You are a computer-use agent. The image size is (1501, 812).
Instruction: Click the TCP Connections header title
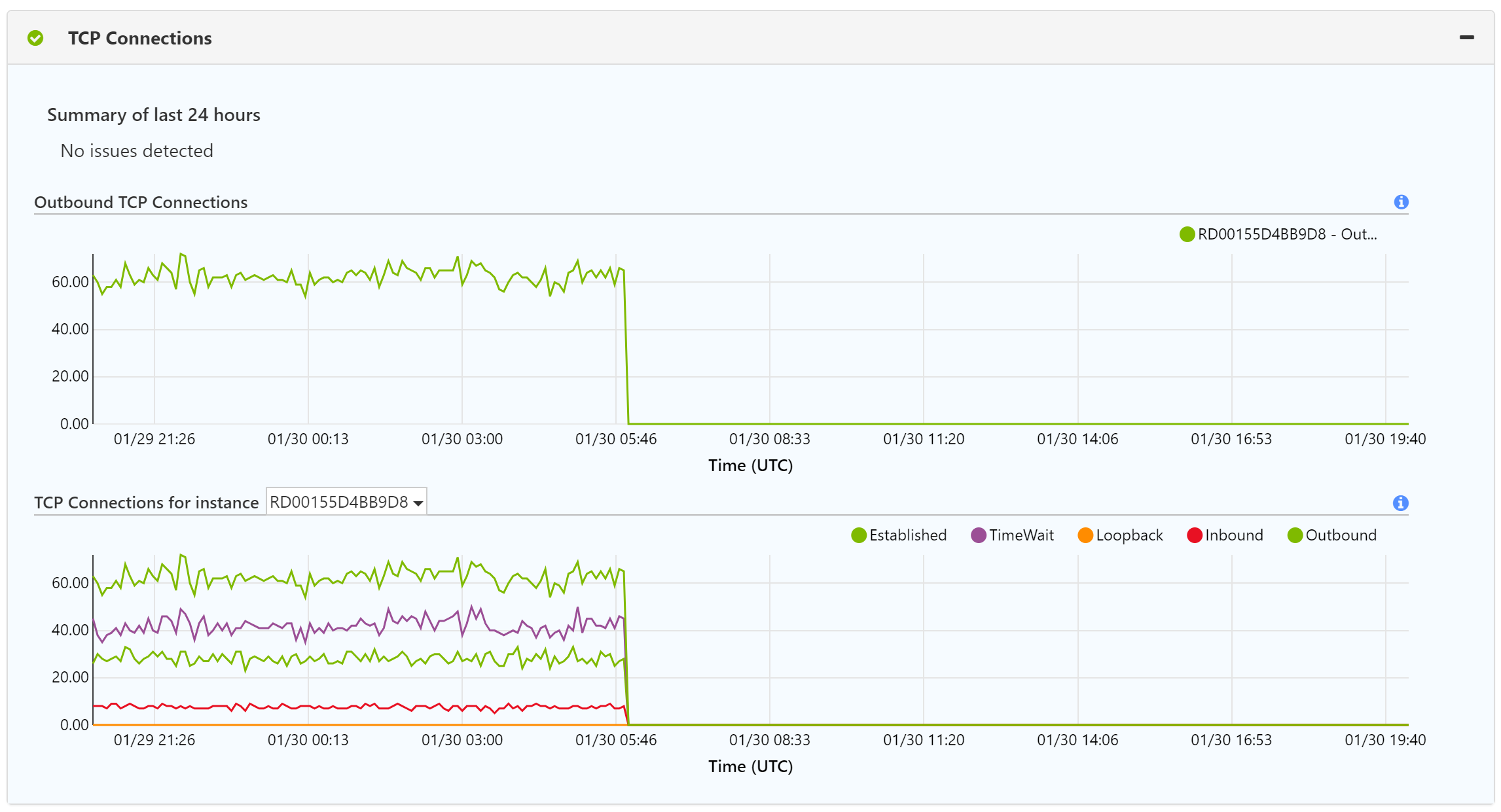pos(139,38)
